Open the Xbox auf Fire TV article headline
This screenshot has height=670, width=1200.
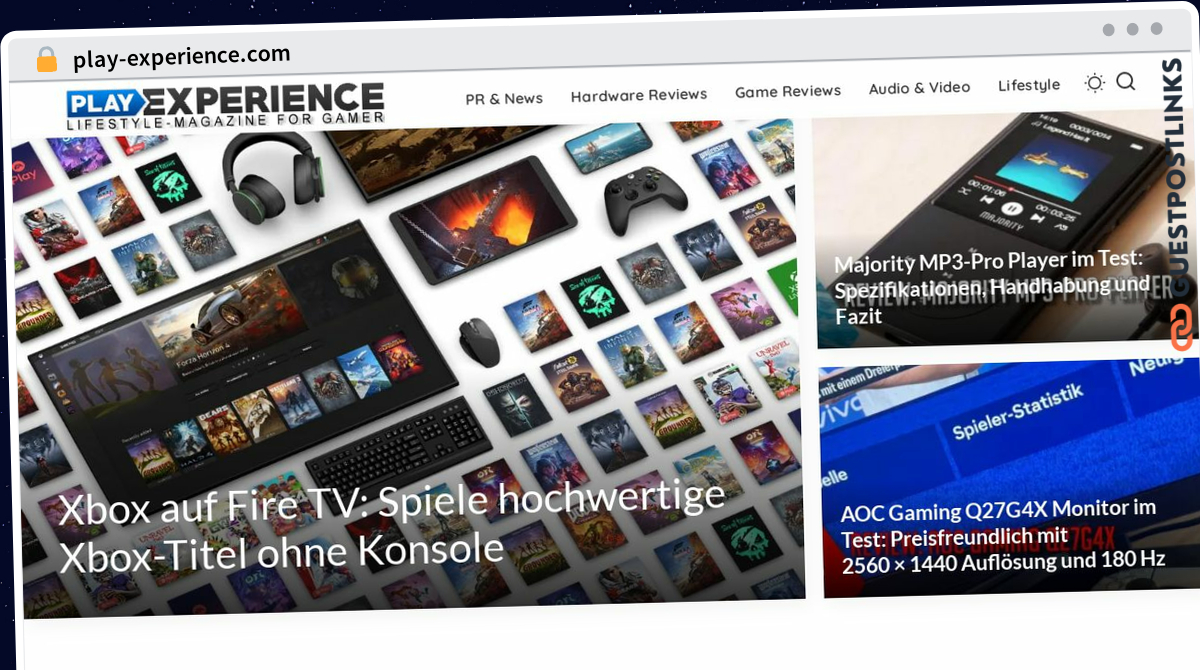(x=390, y=528)
